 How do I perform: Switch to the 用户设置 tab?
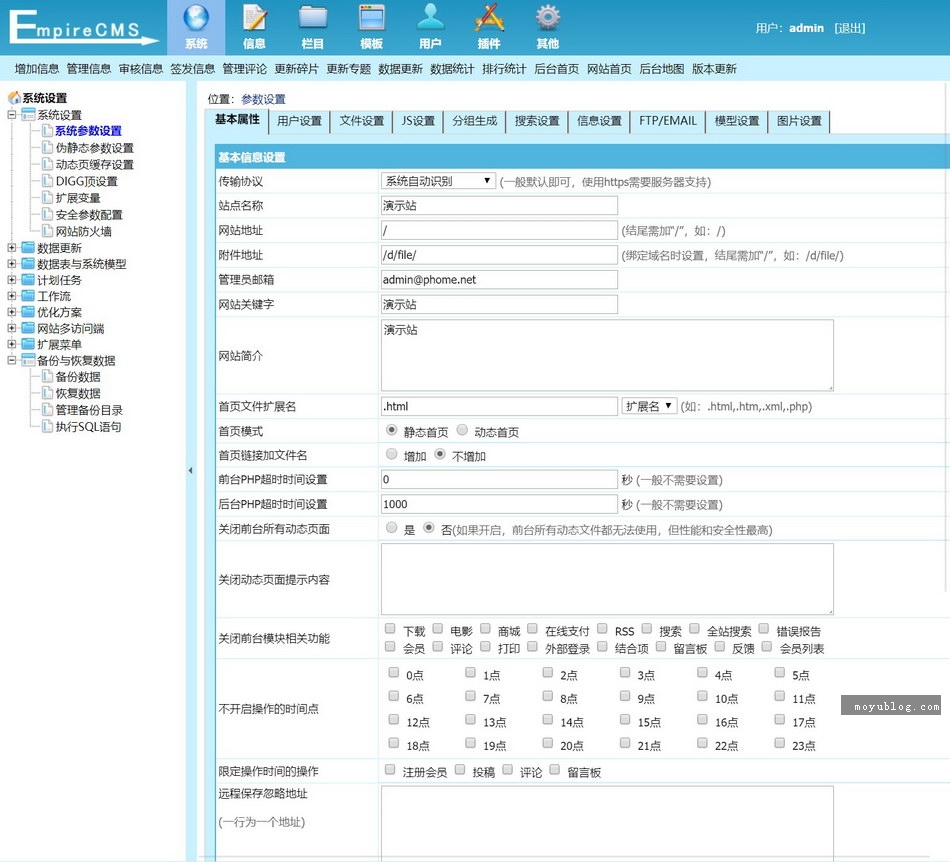point(299,121)
